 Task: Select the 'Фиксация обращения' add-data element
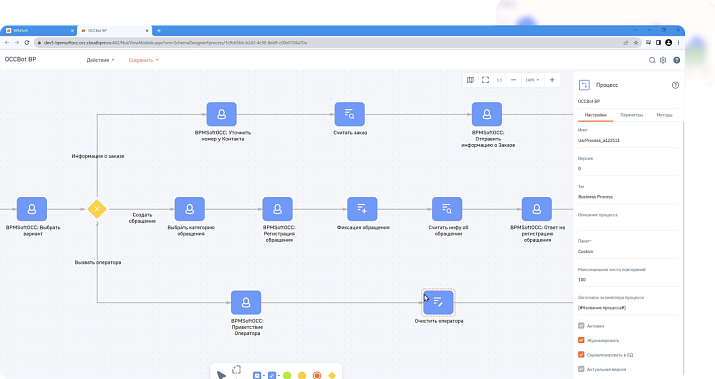tap(362, 209)
